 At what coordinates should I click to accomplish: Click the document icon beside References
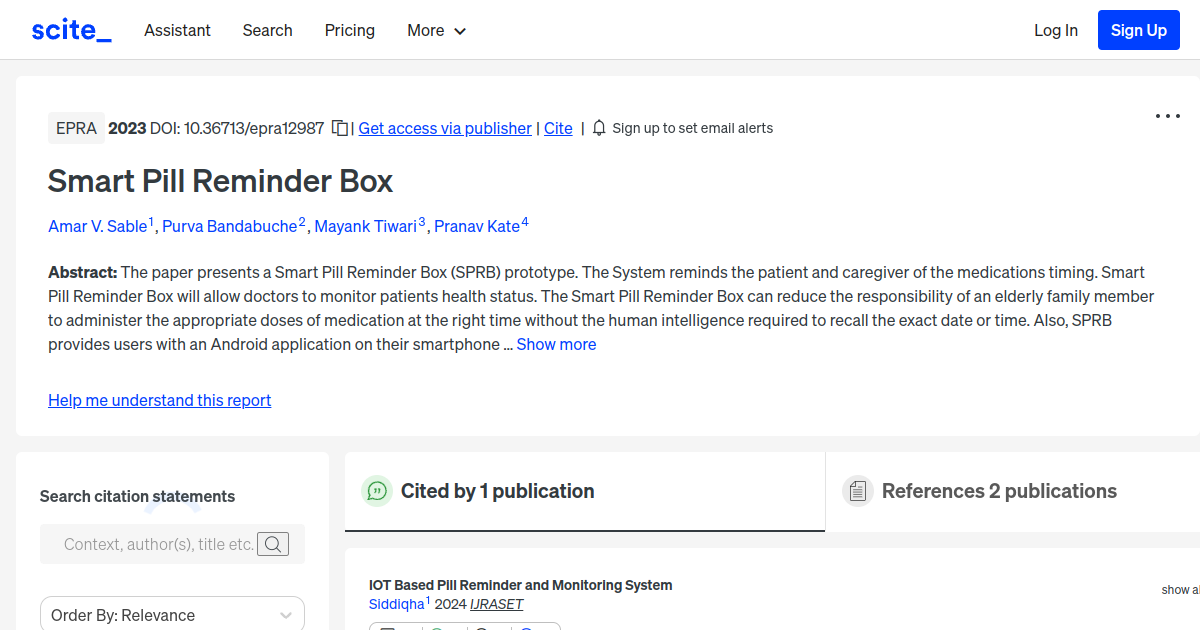point(858,490)
